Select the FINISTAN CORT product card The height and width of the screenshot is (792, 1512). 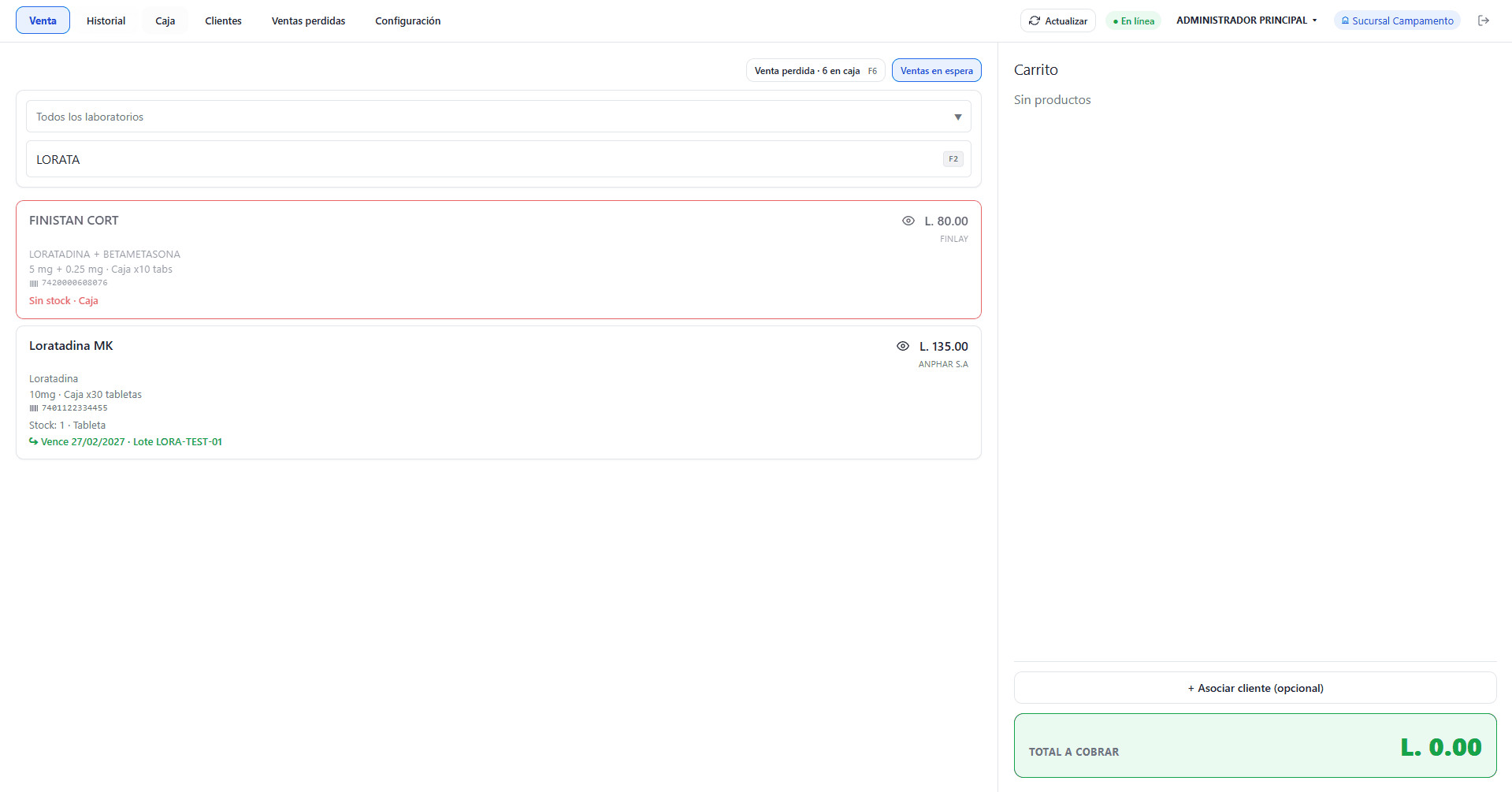pyautogui.click(x=499, y=259)
